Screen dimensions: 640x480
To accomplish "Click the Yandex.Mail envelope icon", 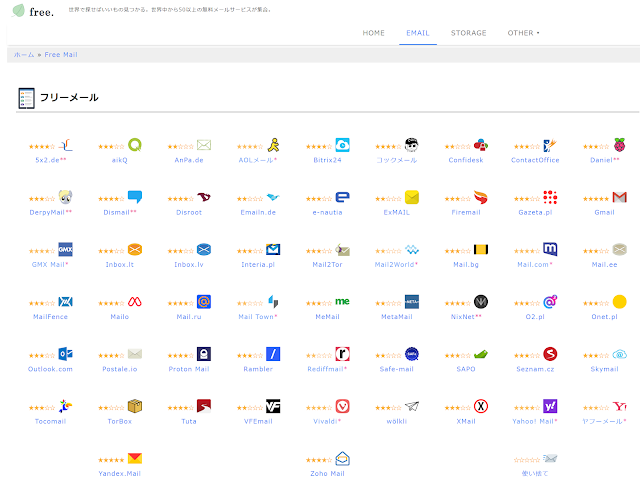I will [x=135, y=458].
